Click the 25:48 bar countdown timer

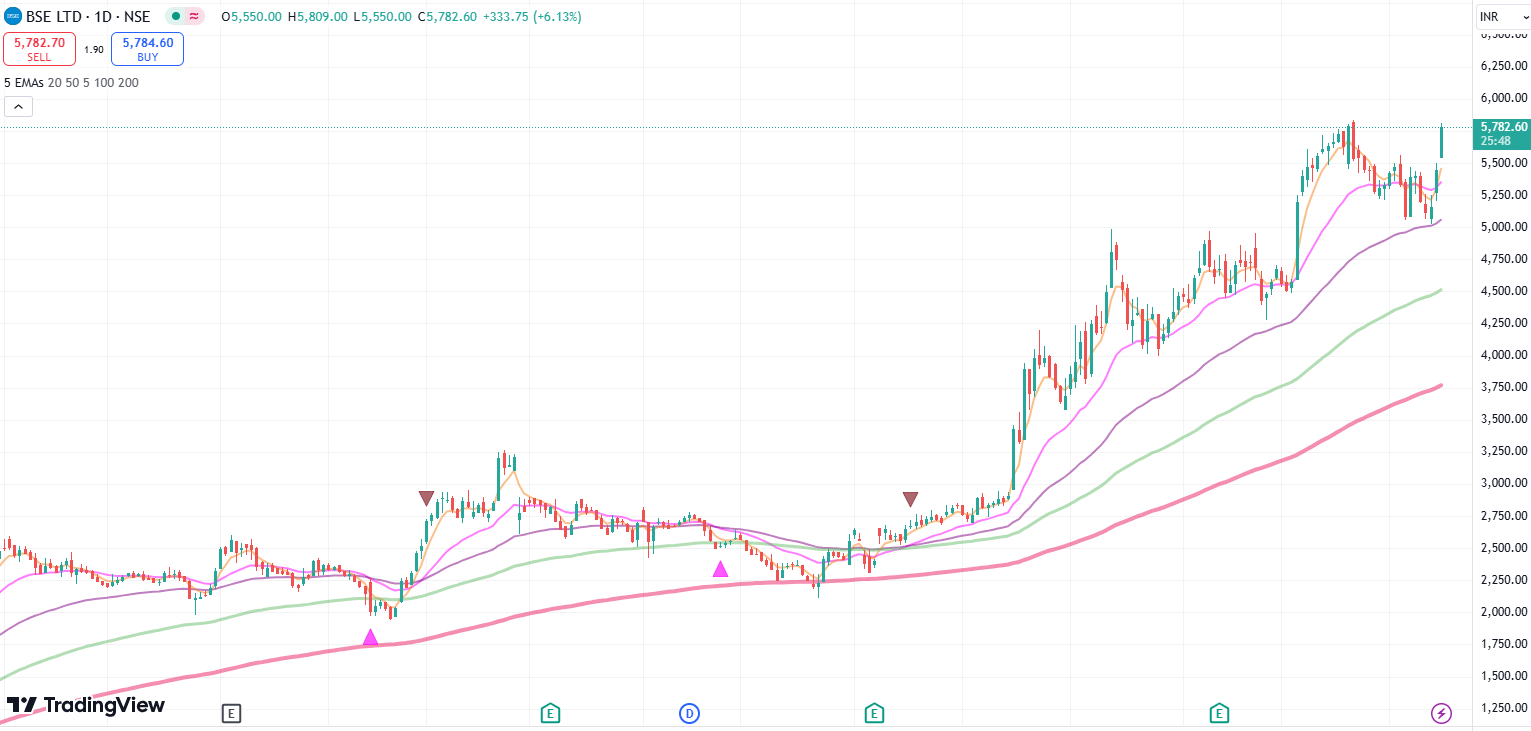pos(1497,141)
